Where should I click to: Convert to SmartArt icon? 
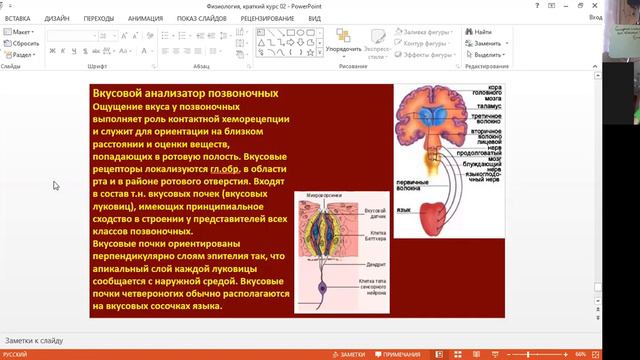[241, 54]
